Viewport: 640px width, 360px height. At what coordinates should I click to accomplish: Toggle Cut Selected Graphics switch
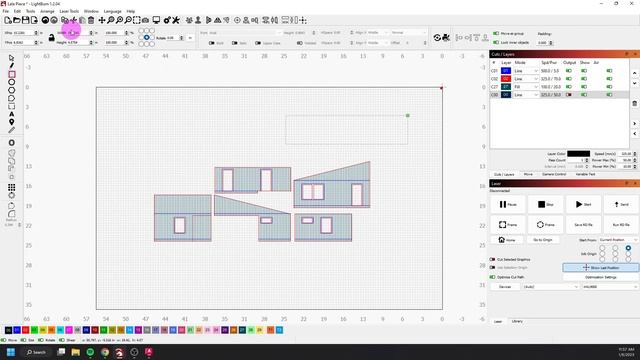coord(492,260)
